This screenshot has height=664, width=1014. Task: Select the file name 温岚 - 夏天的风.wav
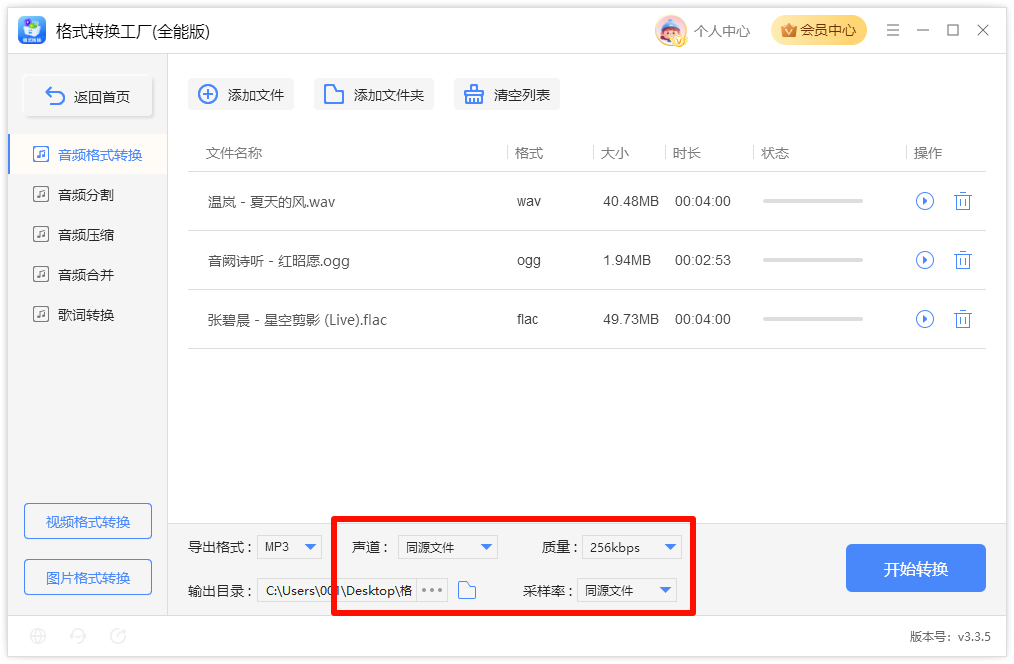point(271,202)
